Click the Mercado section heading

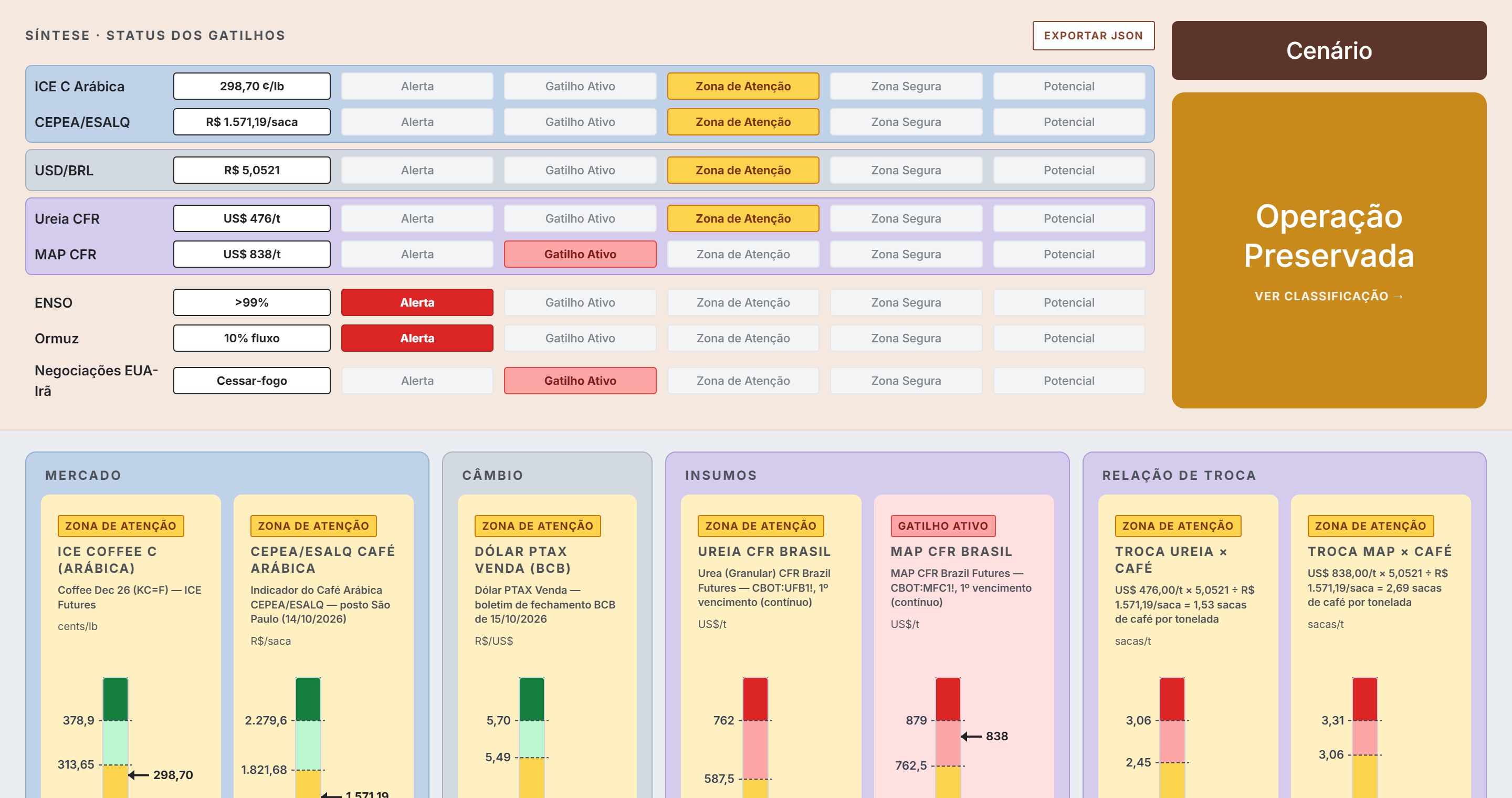[83, 475]
